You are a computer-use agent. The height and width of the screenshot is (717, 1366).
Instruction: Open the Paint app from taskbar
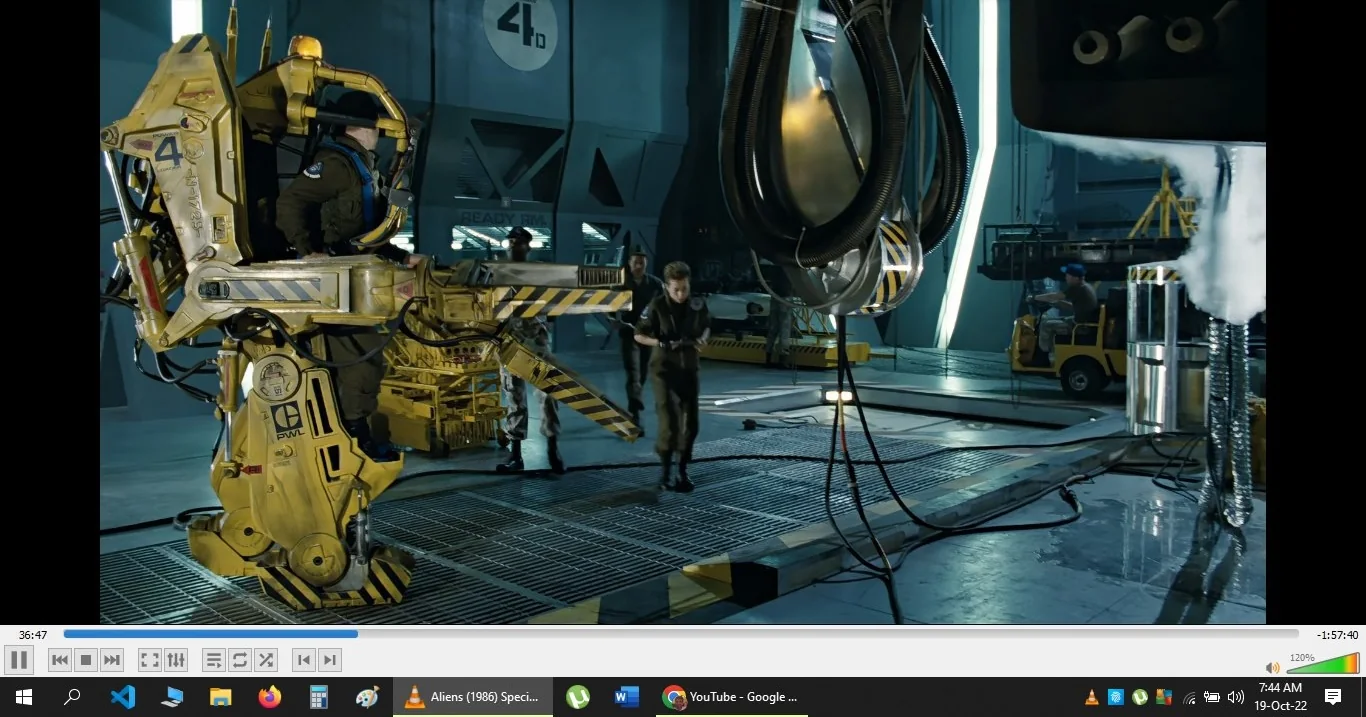[x=367, y=697]
